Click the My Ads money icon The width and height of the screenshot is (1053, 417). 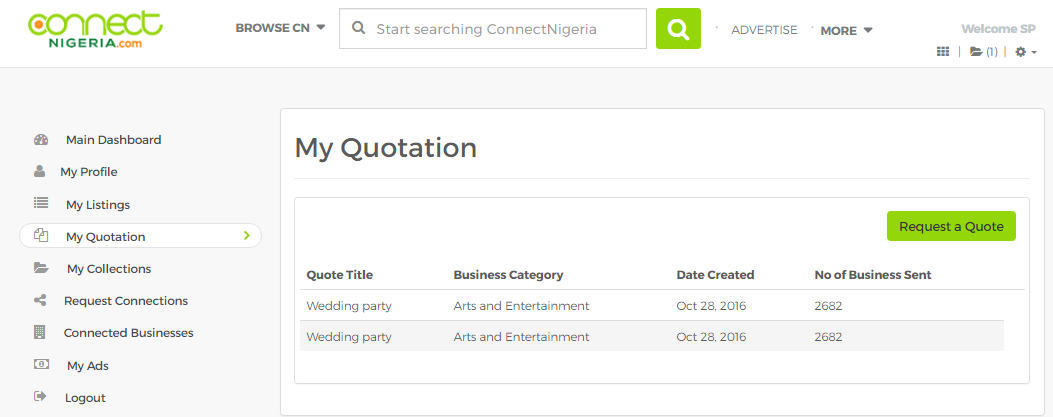pos(41,365)
